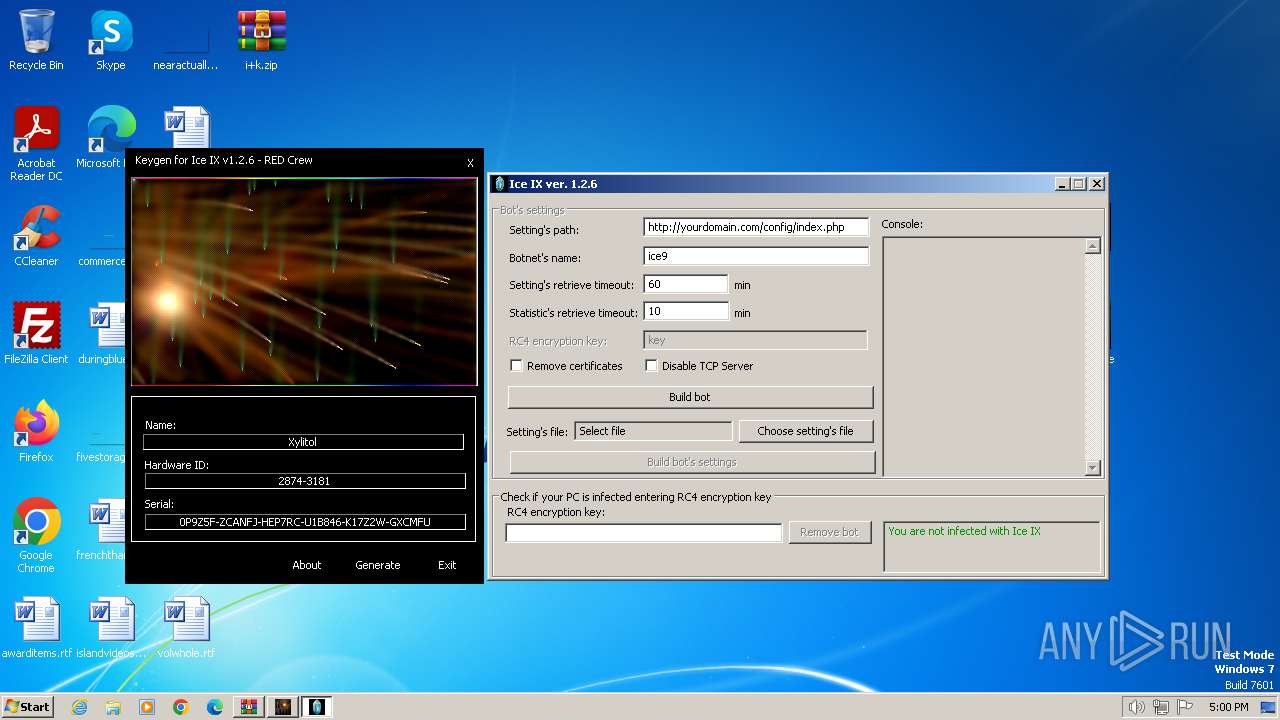Click the Console scrollbar down arrow
The image size is (1280, 720).
click(1092, 467)
